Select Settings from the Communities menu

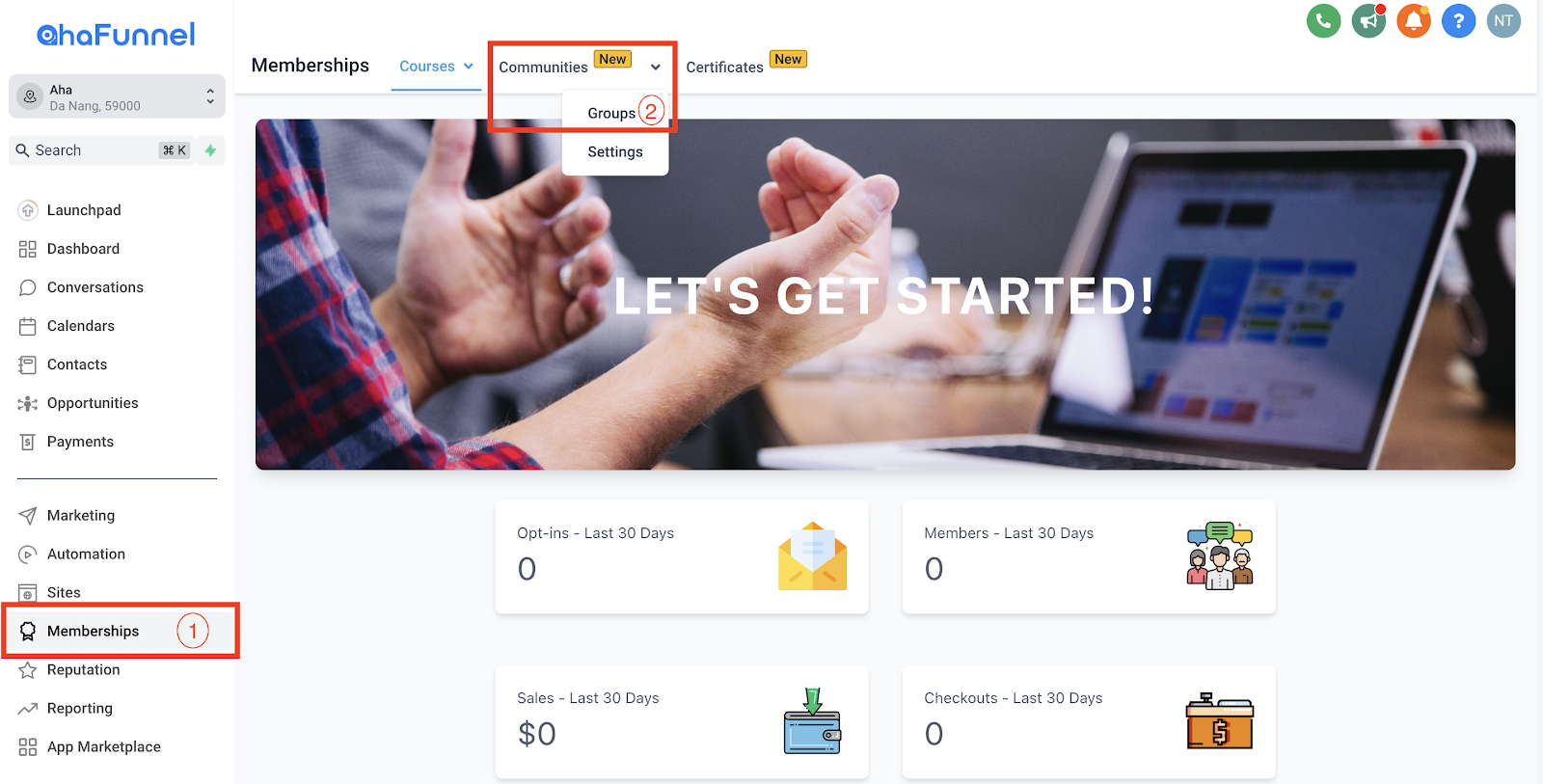pos(615,151)
